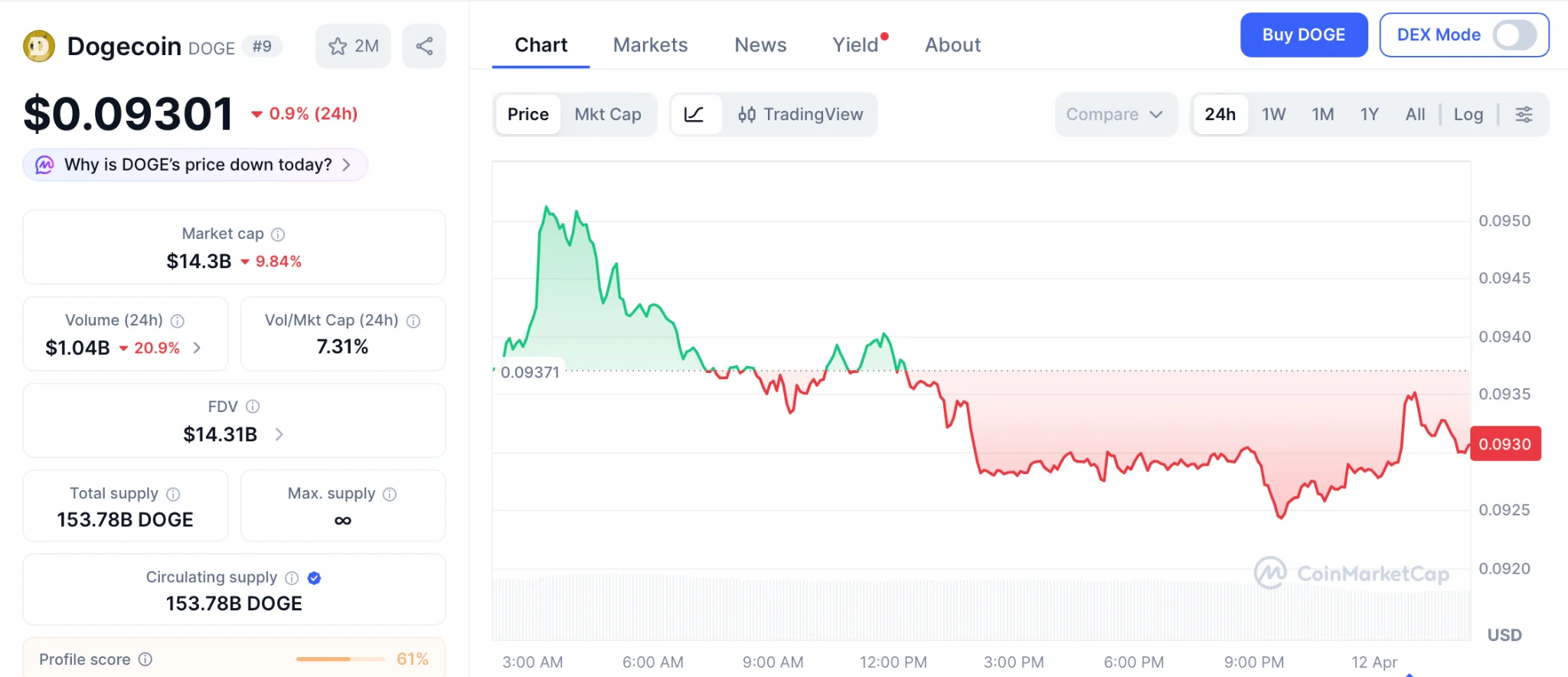Expand 'Why is DOGE's price down today?' banner
This screenshot has height=677, width=1568.
[194, 164]
